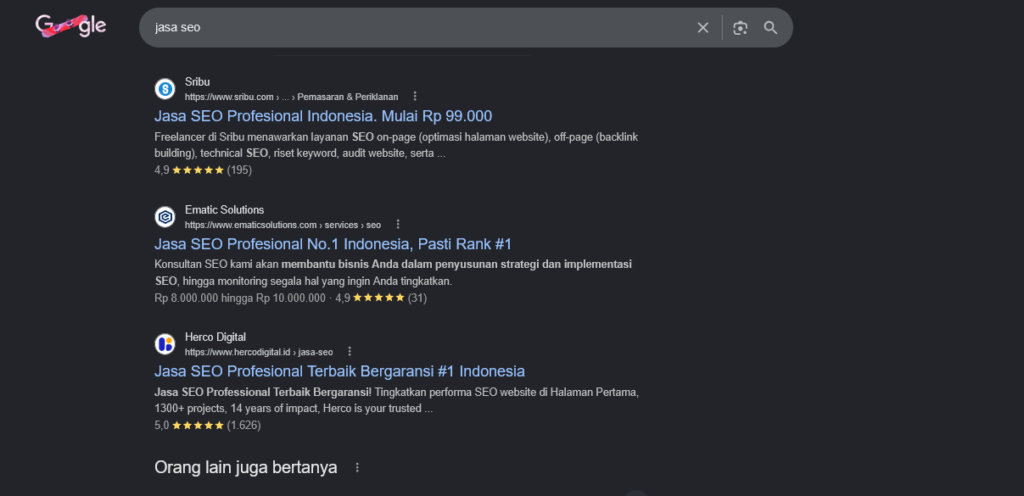Click the 4,9 rating with (195) reviews

click(x=203, y=170)
